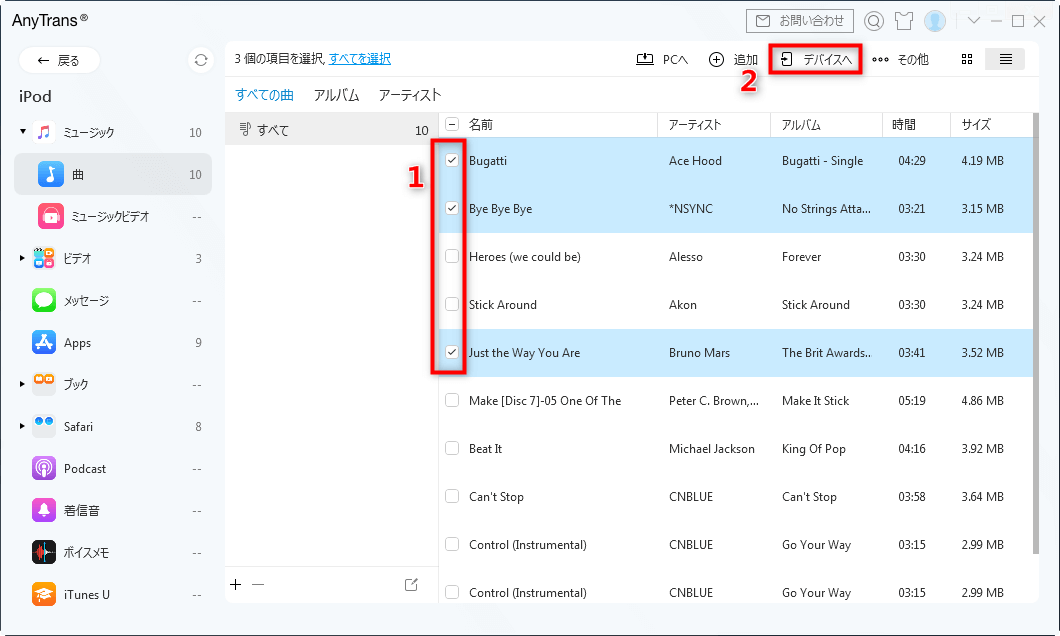The width and height of the screenshot is (1060, 636).
Task: Open the Books (ブック) sidebar icon
Action: pyautogui.click(x=44, y=384)
